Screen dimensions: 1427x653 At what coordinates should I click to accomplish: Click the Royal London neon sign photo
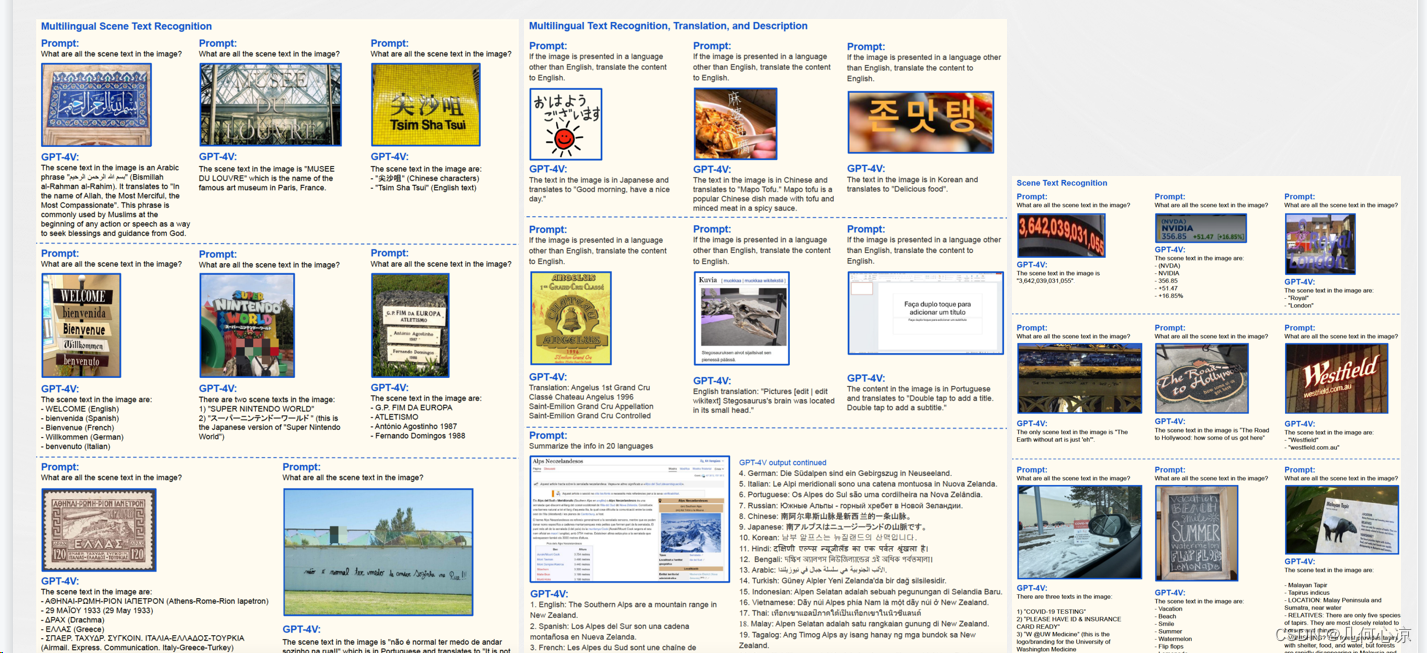coord(1320,244)
